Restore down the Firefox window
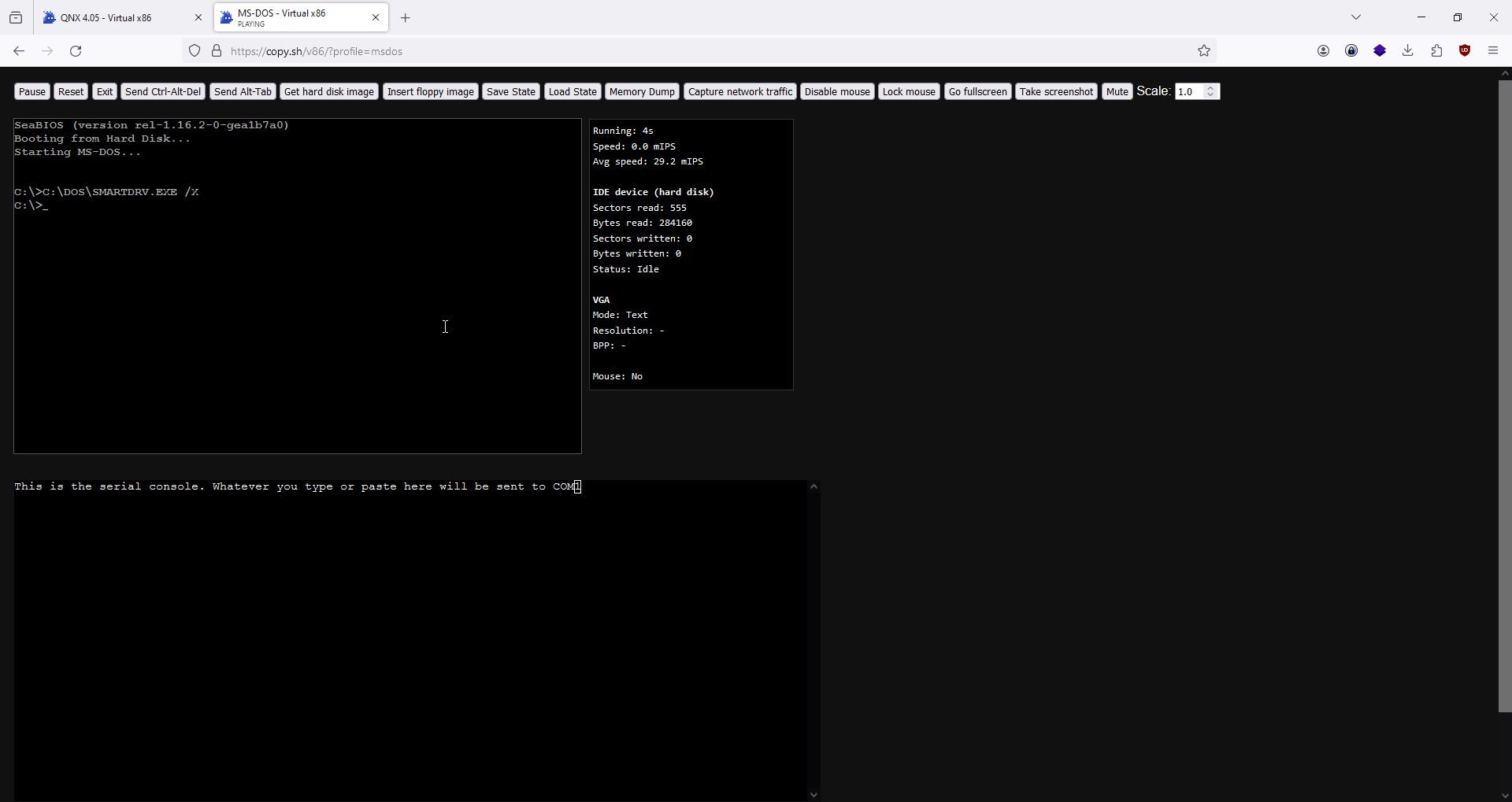Viewport: 1512px width, 802px height. tap(1458, 17)
